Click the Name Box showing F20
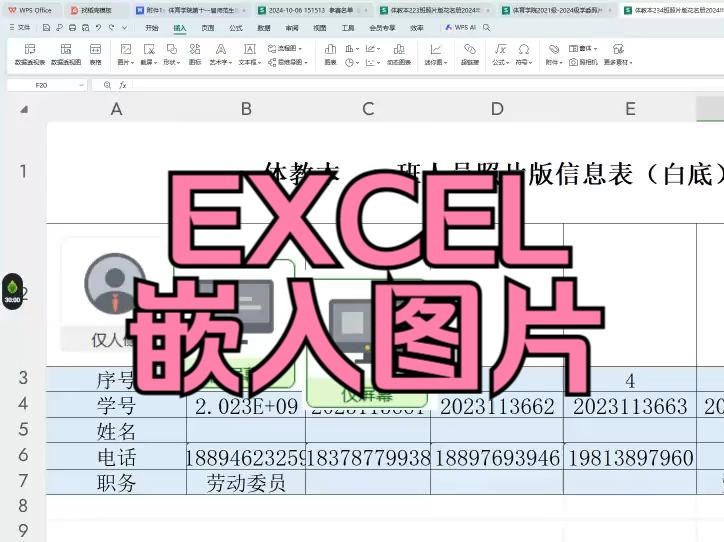Screen dimensions: 724x542 coord(42,85)
